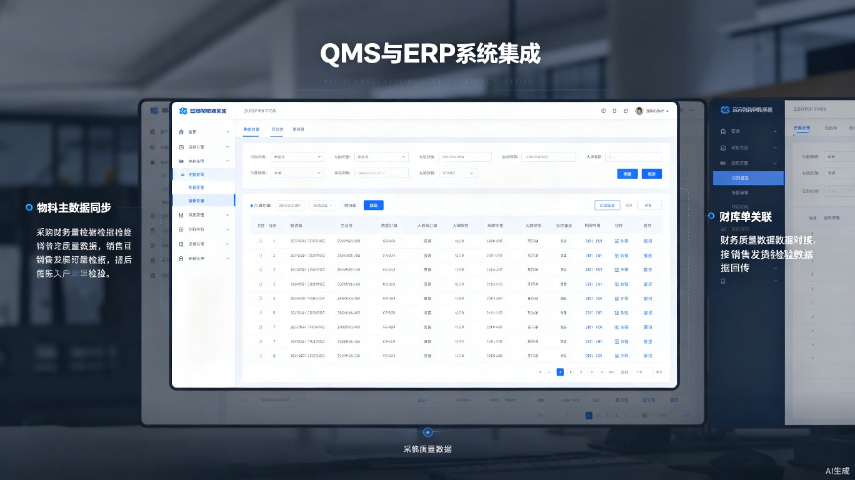Select the blue radio dot above the table
The image size is (855, 480).
251,206
